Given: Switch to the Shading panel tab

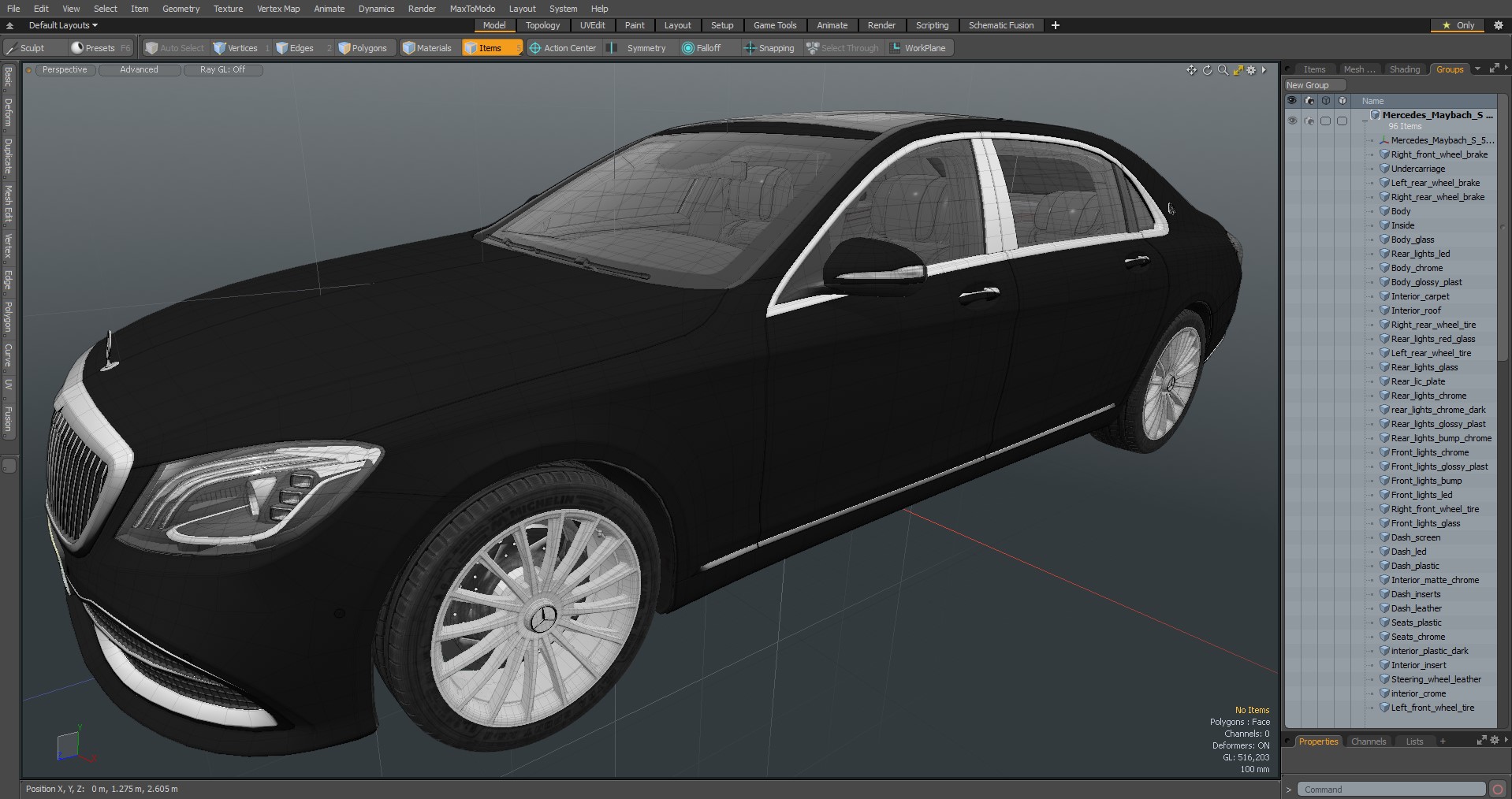Looking at the screenshot, I should tap(1405, 69).
